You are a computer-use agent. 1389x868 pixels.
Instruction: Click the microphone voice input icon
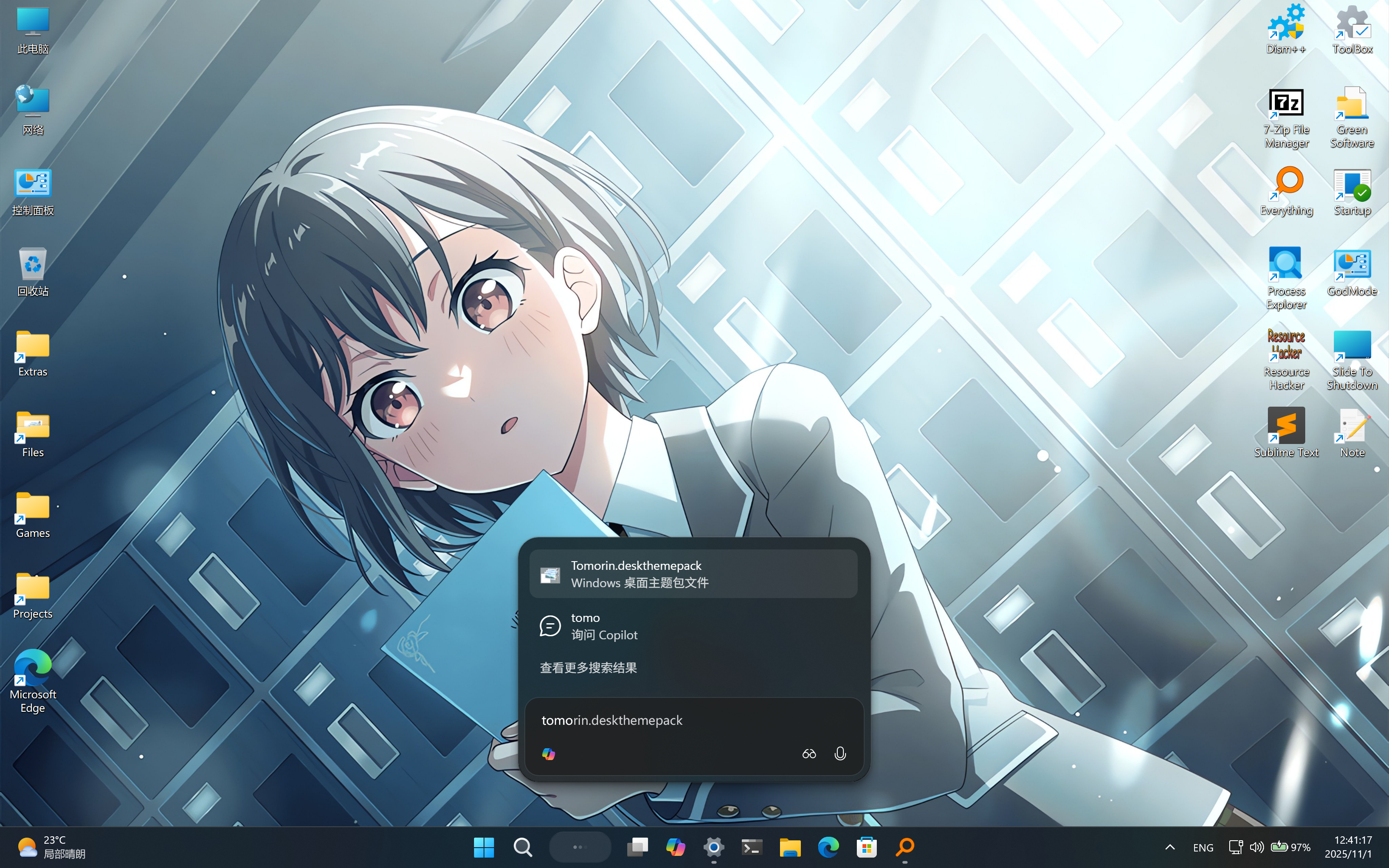[x=840, y=754]
